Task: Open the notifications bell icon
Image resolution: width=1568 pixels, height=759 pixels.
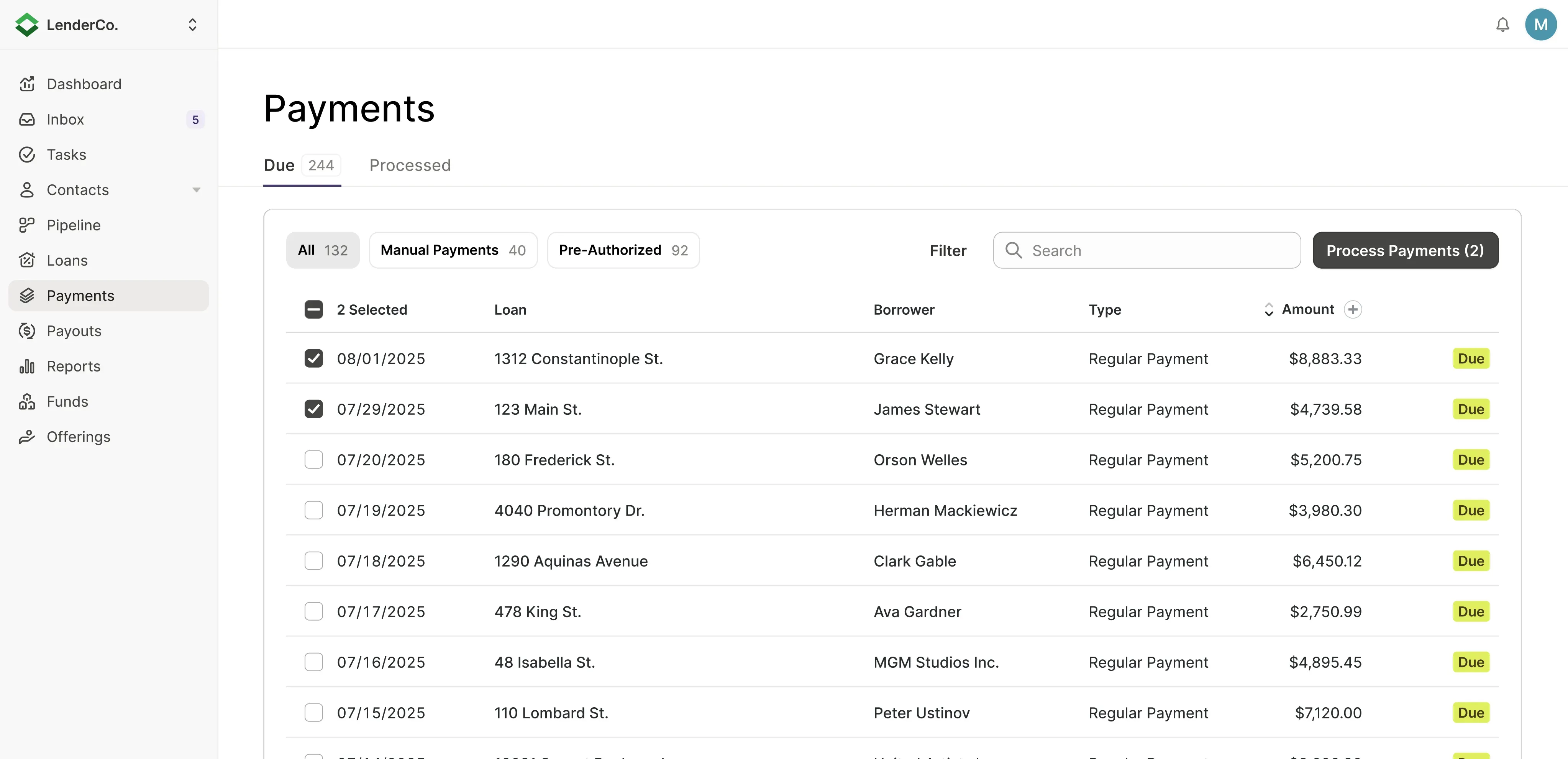Action: [1502, 25]
